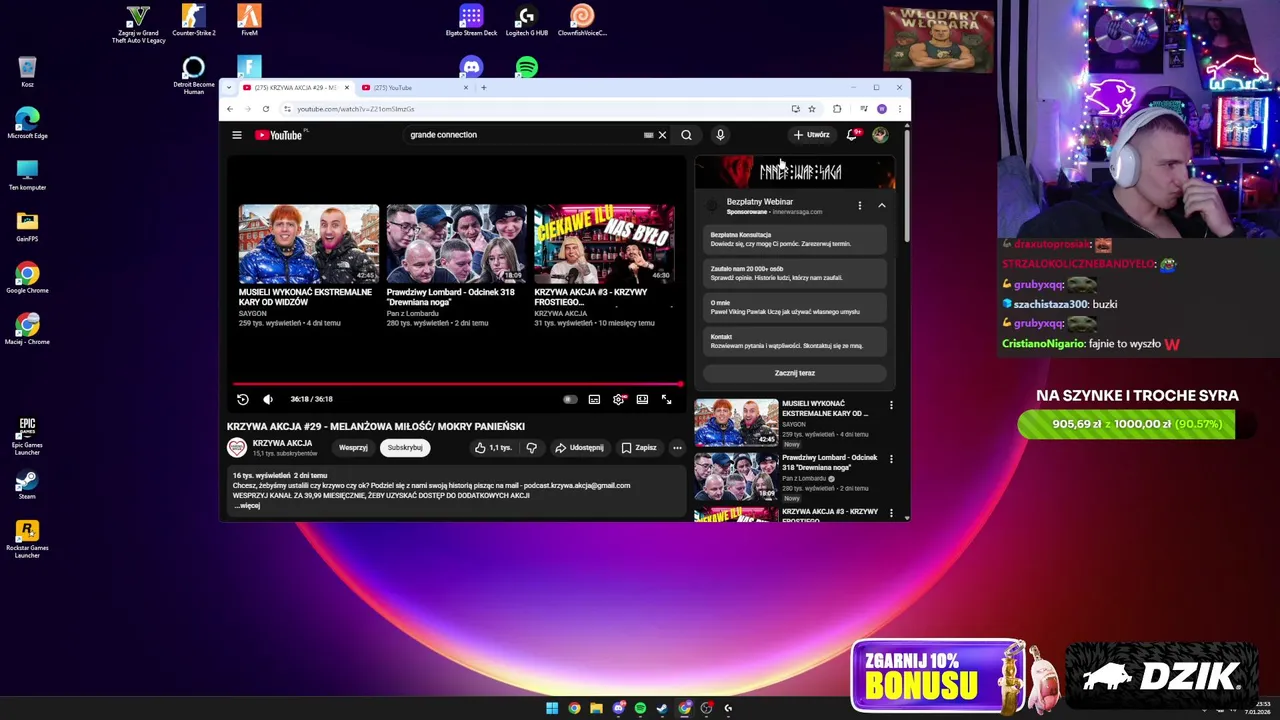Reload the page in the browser

tap(266, 109)
